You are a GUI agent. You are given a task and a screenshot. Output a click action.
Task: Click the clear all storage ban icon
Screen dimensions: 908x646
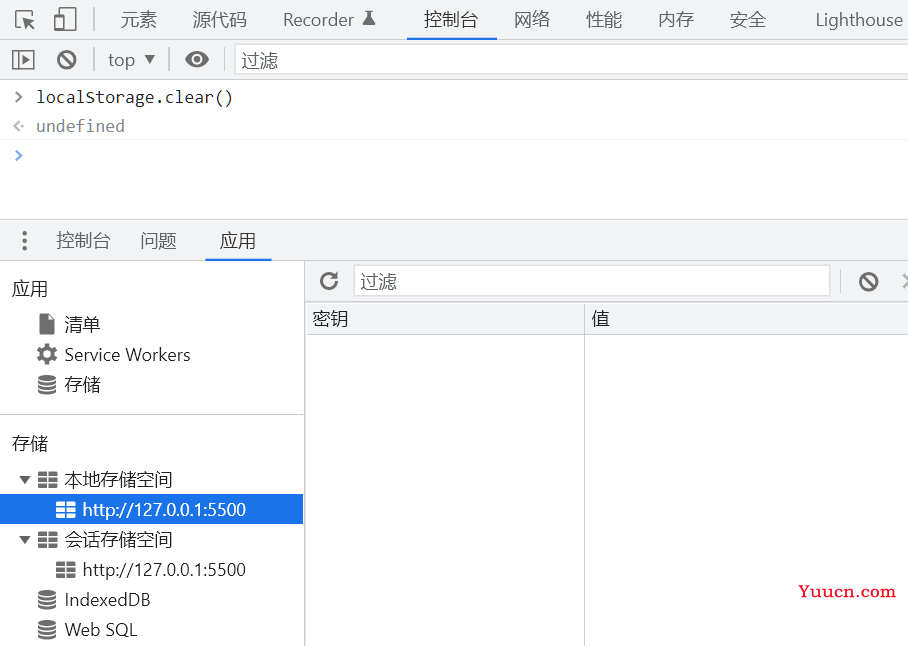(868, 281)
